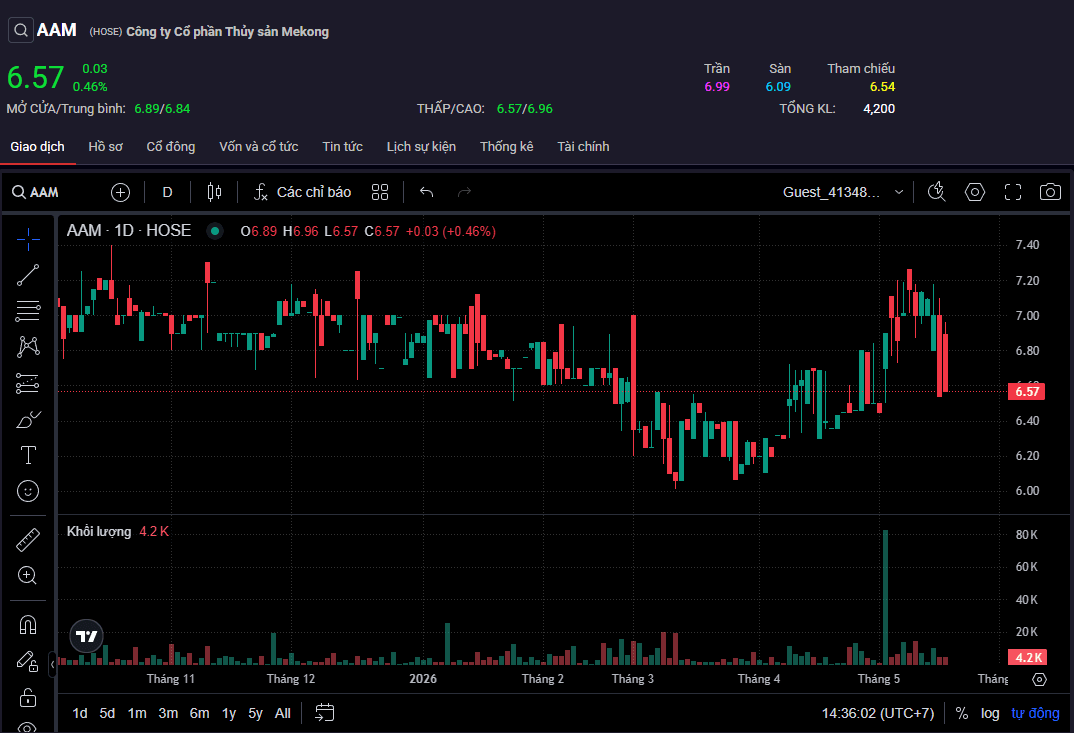Redo the chart action
Image resolution: width=1074 pixels, height=733 pixels.
tap(464, 192)
